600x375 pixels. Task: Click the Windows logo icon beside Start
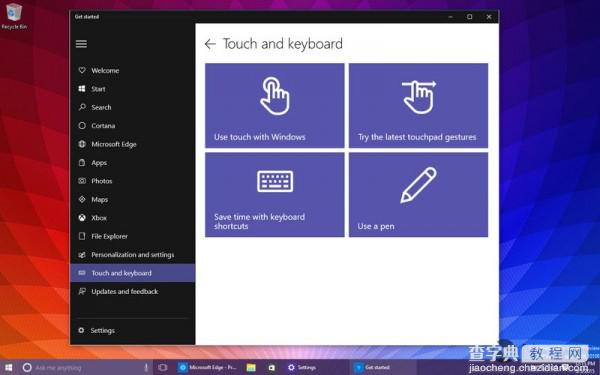pyautogui.click(x=82, y=88)
